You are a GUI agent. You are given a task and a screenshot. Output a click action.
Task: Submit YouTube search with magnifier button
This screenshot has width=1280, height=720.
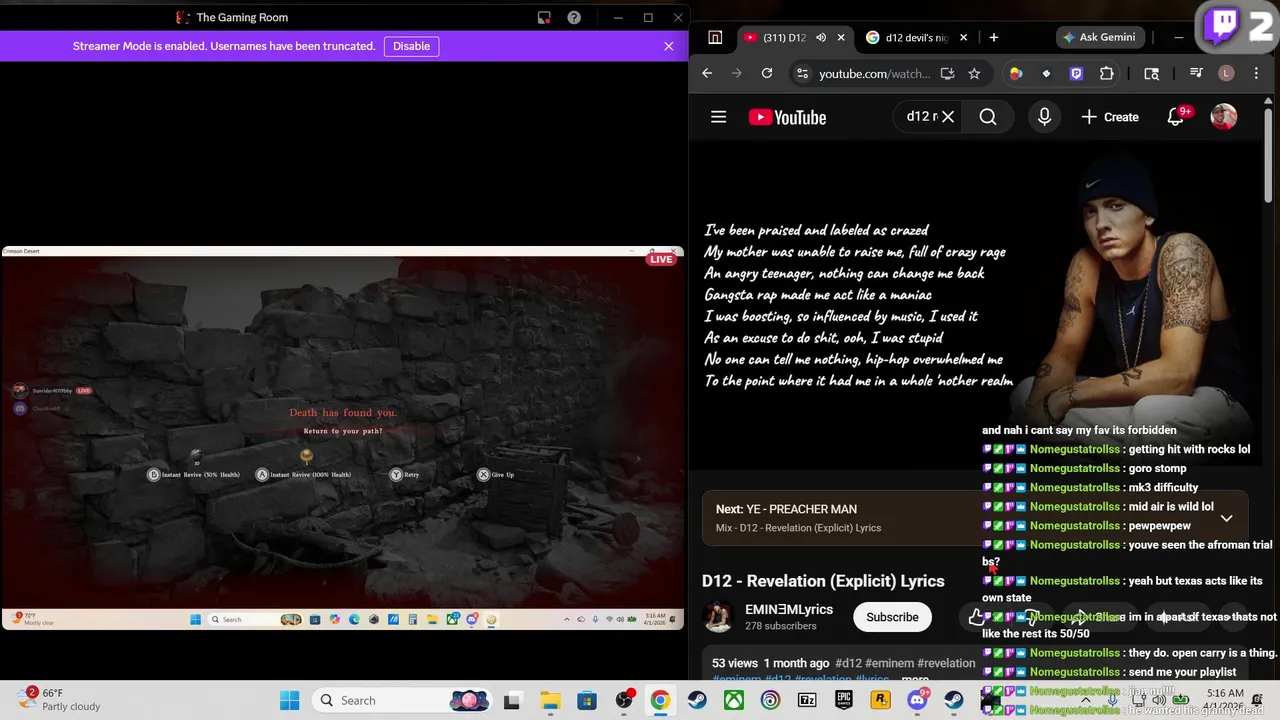point(988,117)
